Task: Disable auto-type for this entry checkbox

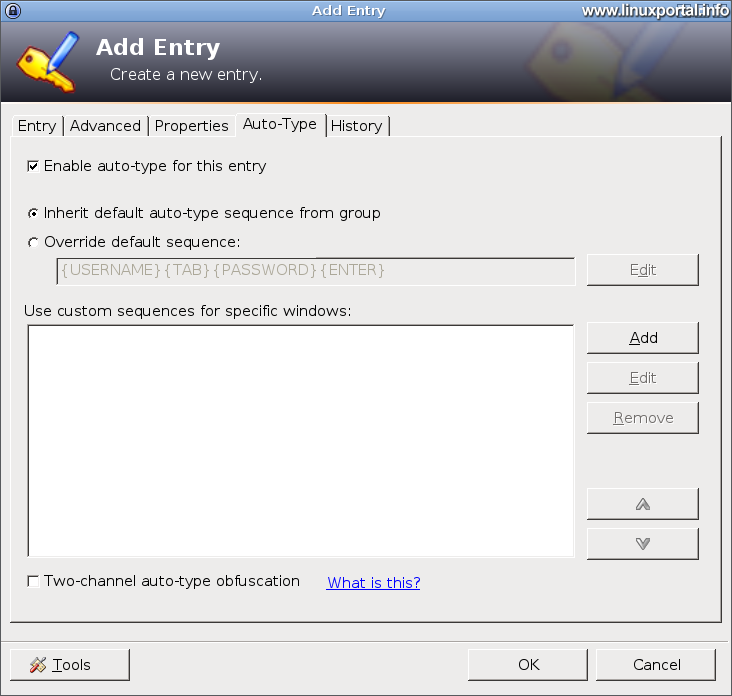Action: point(33,166)
